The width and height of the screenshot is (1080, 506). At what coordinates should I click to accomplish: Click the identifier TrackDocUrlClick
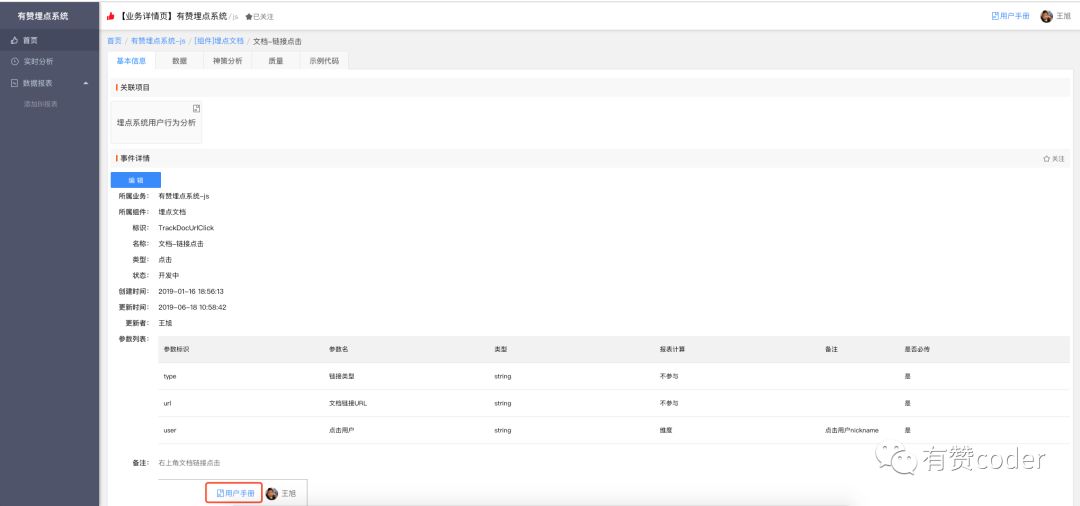(186, 228)
